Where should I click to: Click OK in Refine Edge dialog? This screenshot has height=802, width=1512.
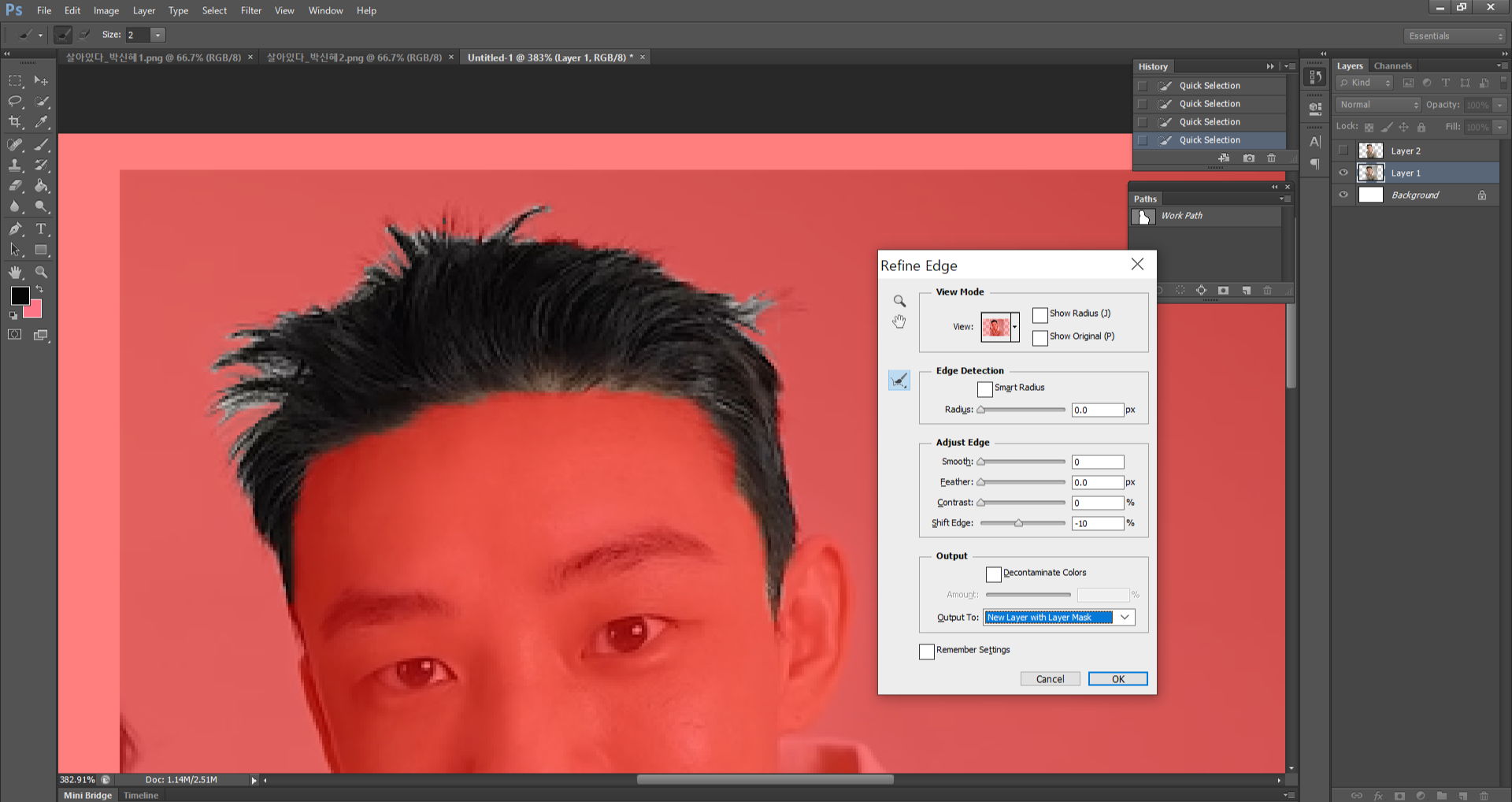(1117, 678)
